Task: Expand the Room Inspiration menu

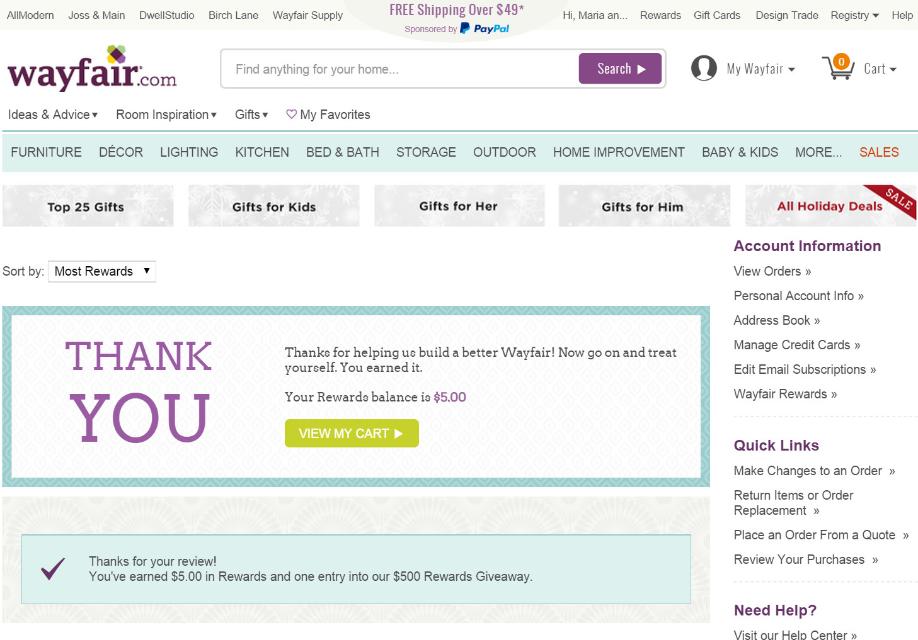Action: tap(166, 115)
